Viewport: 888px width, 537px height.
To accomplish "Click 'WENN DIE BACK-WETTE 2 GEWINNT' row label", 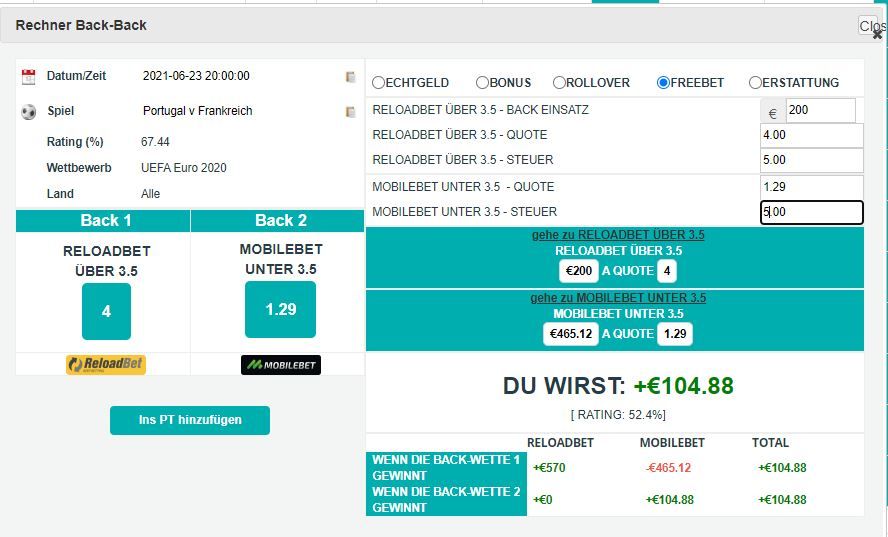I will coord(446,500).
